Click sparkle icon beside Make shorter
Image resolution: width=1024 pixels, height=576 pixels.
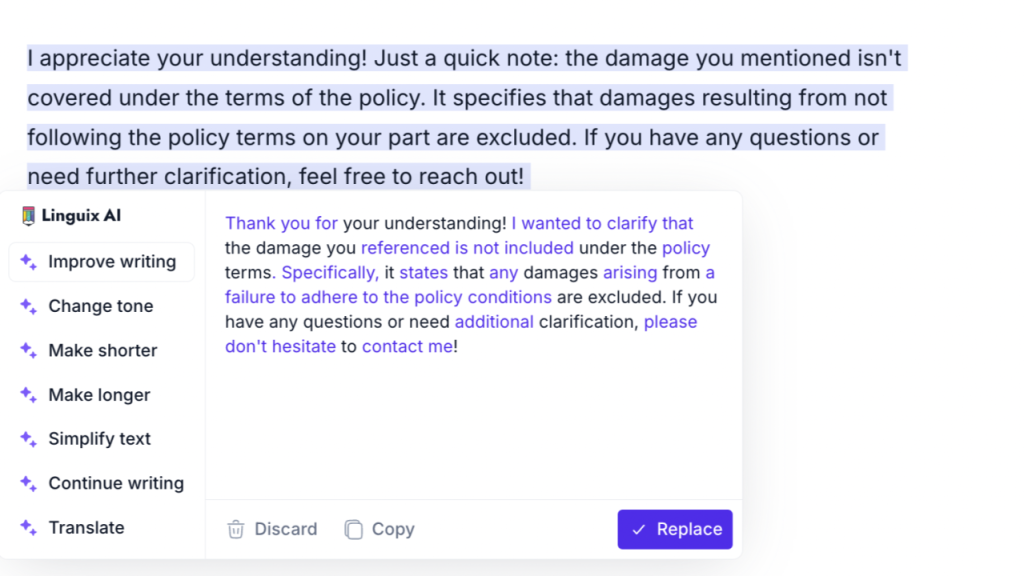[x=28, y=351]
